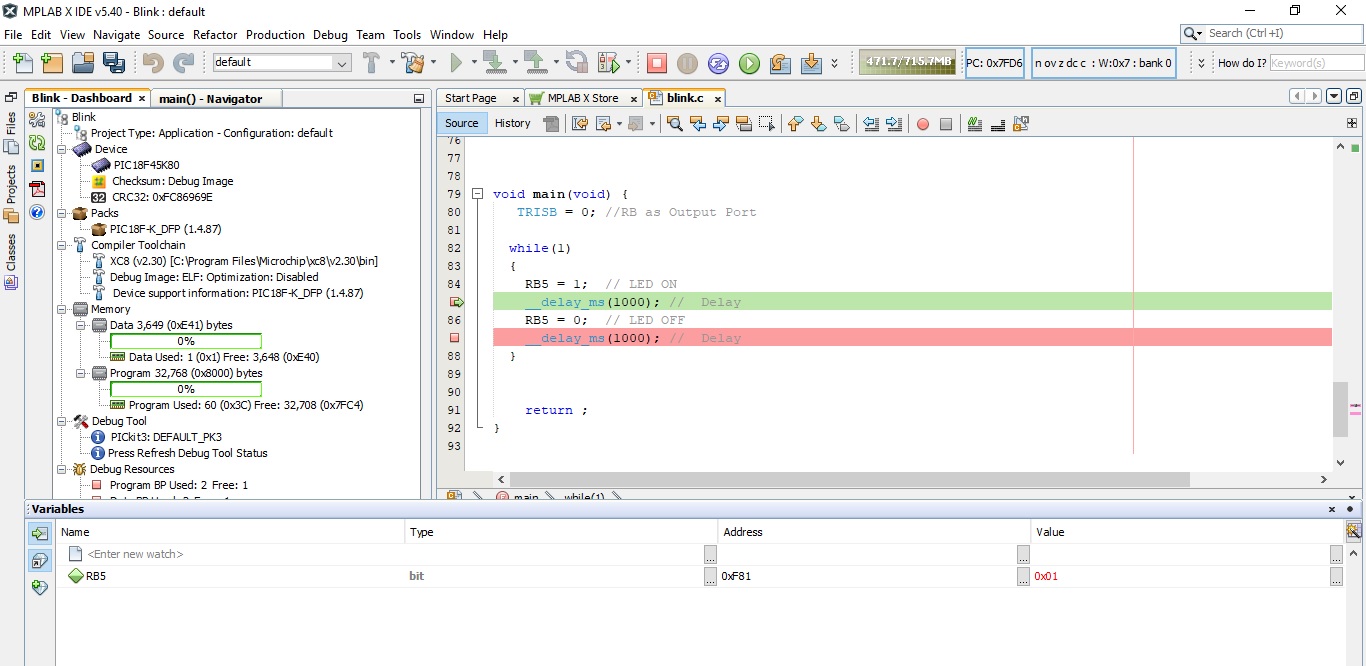Screen dimensions: 1366x666
Task: Open configuration dropdown showing default
Action: (x=282, y=62)
